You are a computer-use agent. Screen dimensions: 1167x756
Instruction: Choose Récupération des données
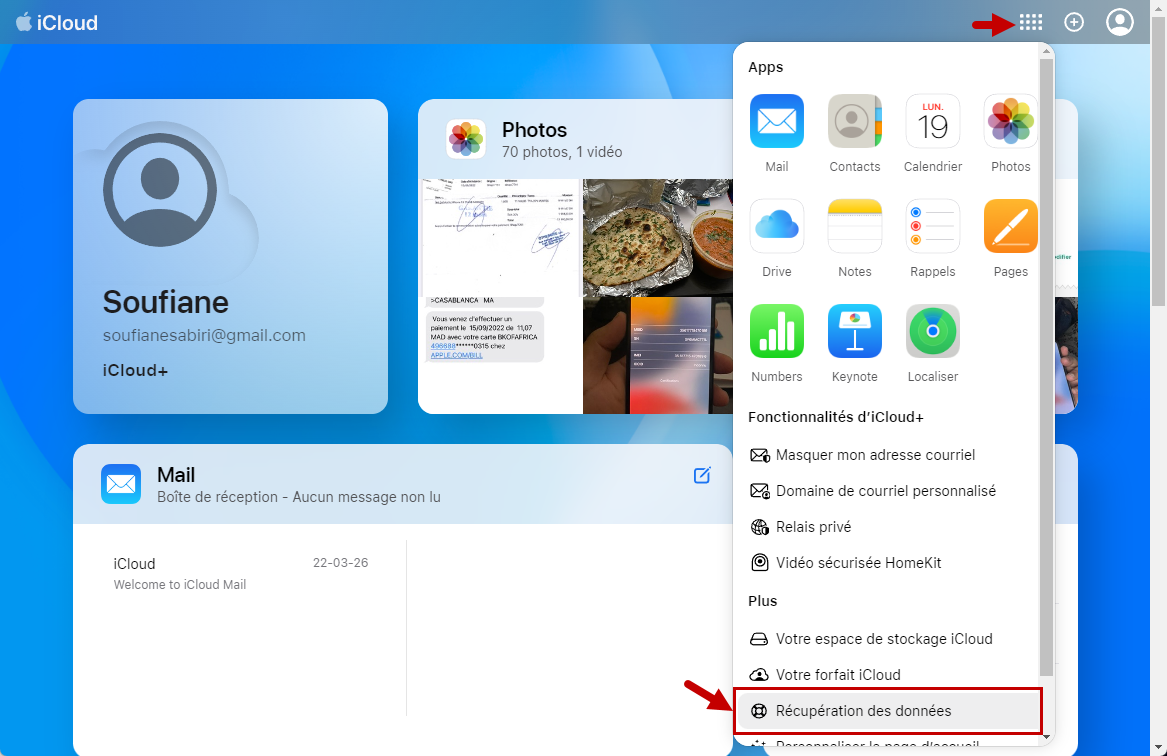(888, 711)
